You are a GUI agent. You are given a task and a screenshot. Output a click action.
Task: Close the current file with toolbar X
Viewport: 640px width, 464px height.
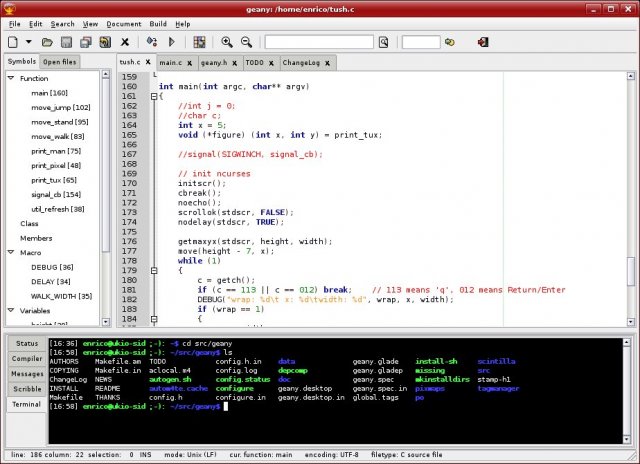125,42
